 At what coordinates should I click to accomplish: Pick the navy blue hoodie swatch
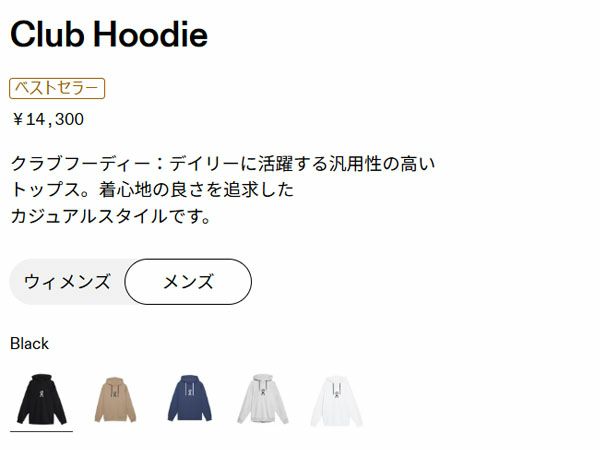pyautogui.click(x=190, y=398)
